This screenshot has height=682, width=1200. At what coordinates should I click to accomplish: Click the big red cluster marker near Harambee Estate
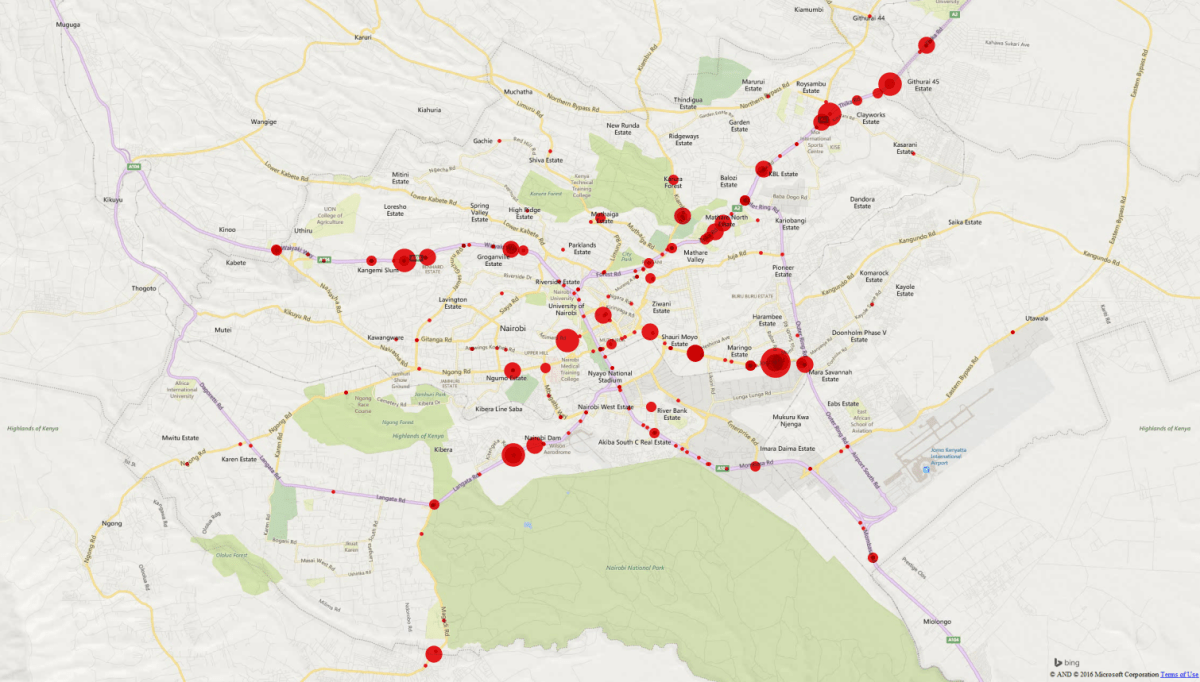775,362
